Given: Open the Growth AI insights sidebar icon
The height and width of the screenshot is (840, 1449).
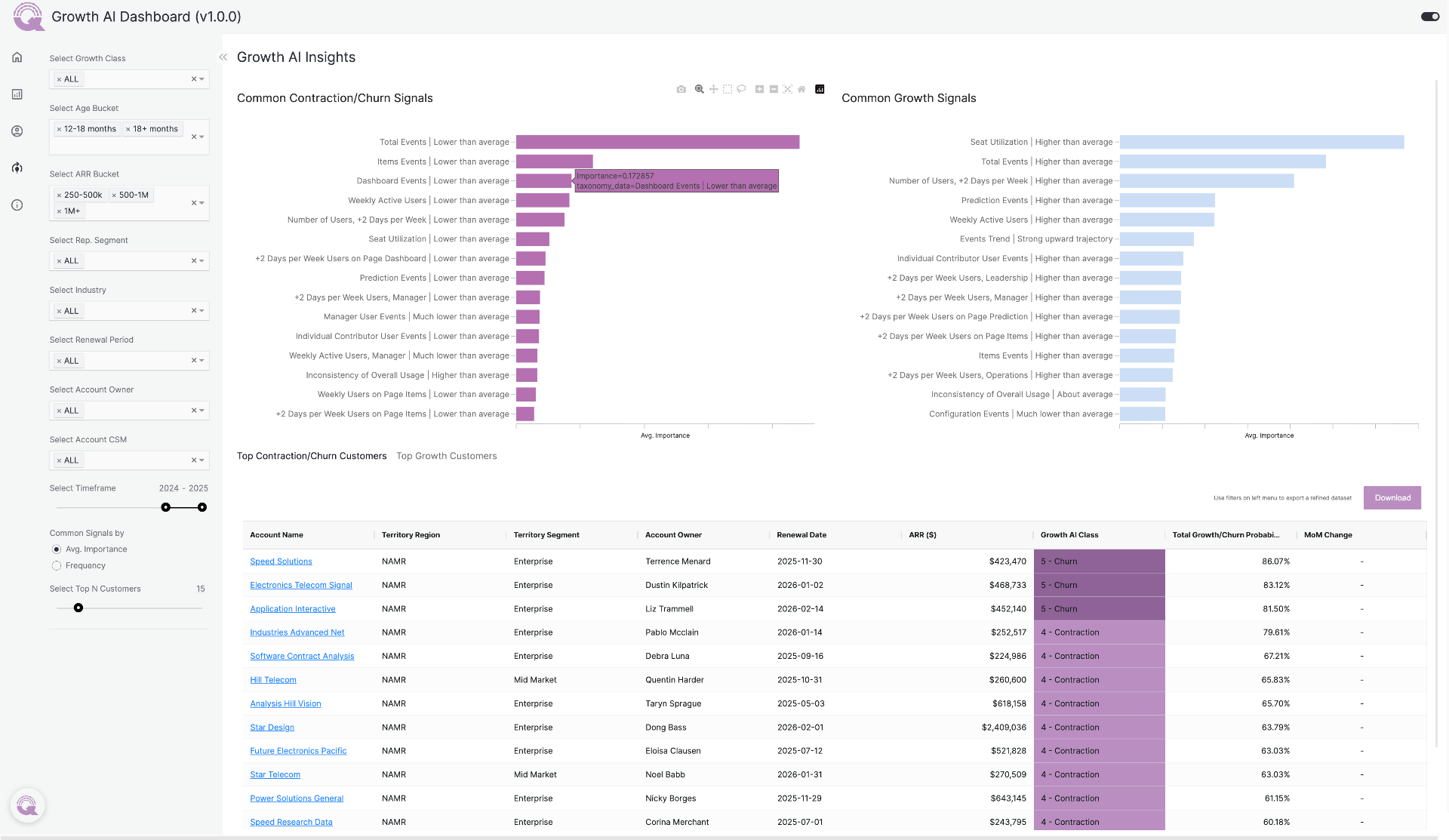Looking at the screenshot, I should (x=17, y=168).
